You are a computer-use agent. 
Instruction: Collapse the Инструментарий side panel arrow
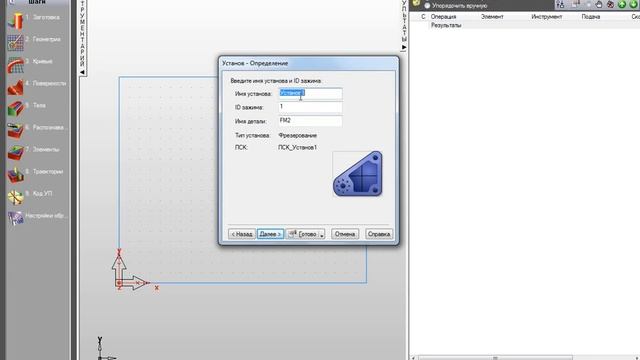(82, 72)
